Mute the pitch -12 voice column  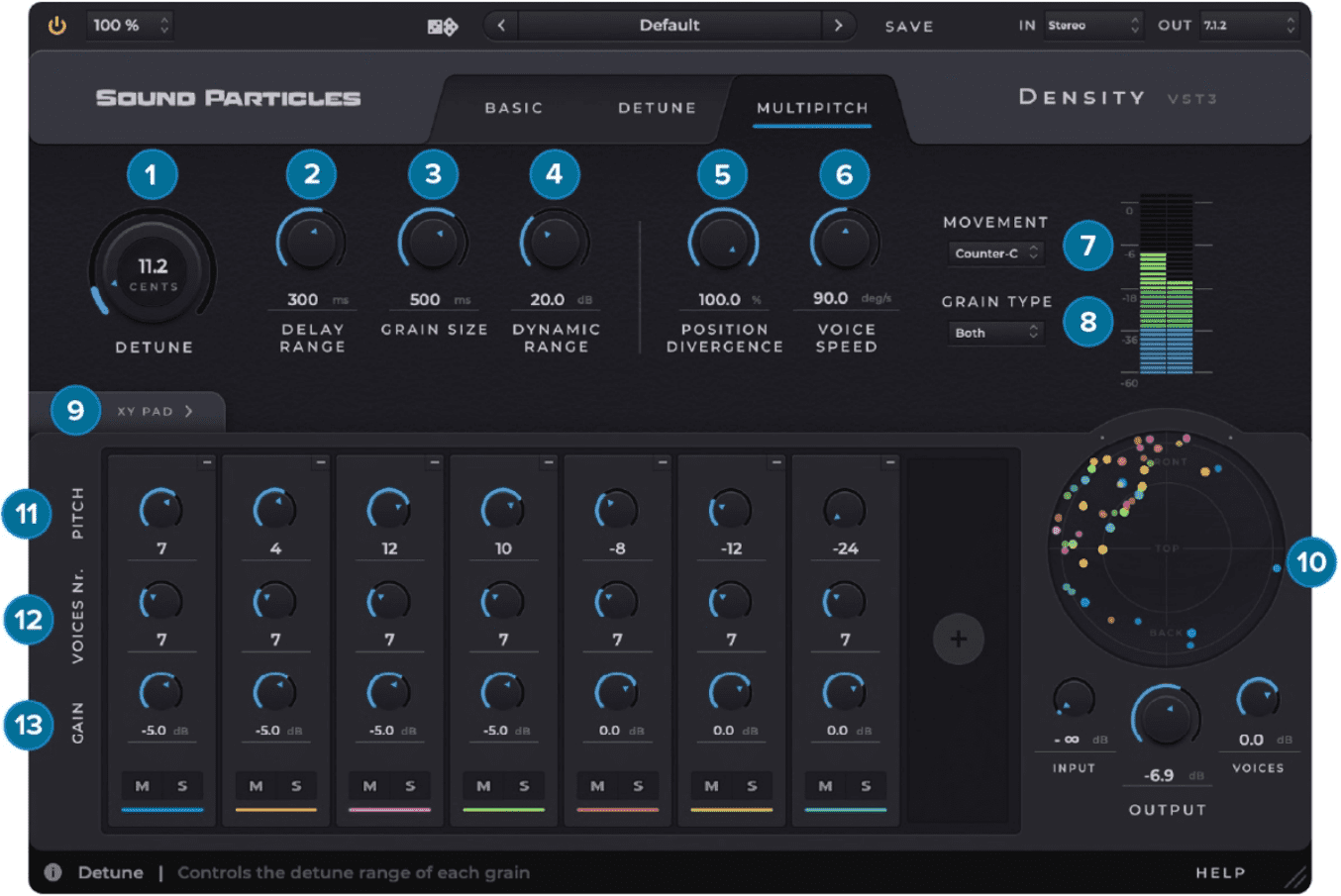(x=712, y=786)
